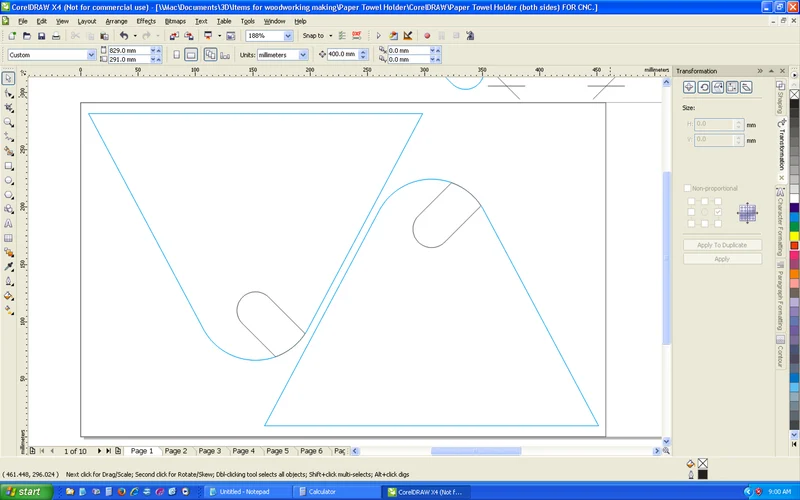This screenshot has height=500, width=800.
Task: Select the Interactive Fill tool
Action: (9, 310)
